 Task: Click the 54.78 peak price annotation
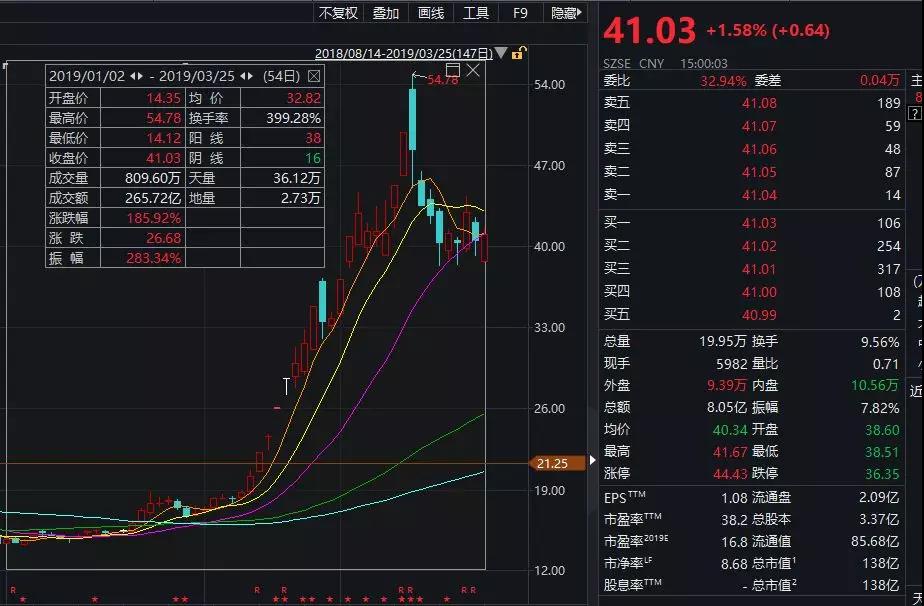[x=442, y=79]
